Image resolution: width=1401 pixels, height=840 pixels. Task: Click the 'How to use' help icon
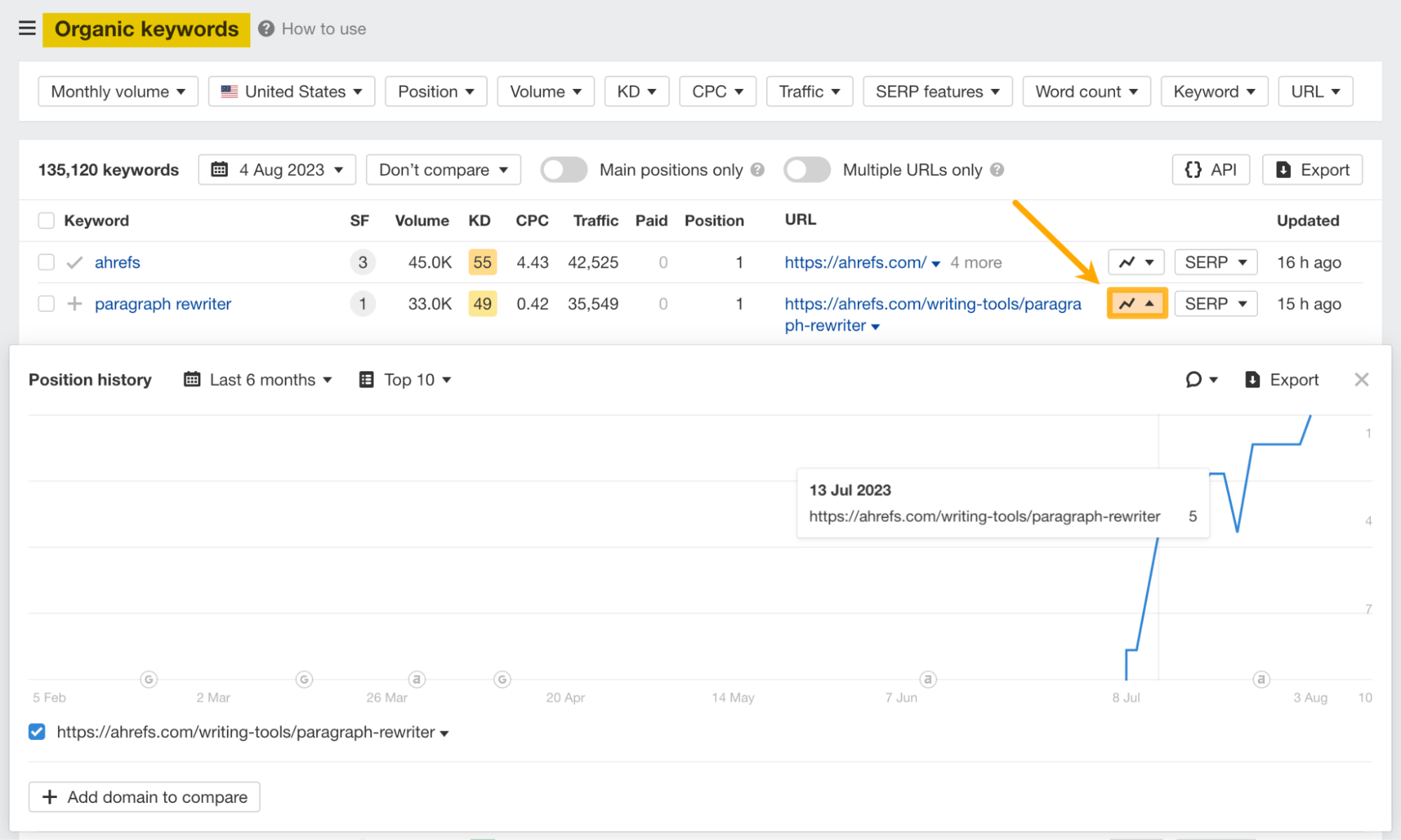pyautogui.click(x=266, y=29)
